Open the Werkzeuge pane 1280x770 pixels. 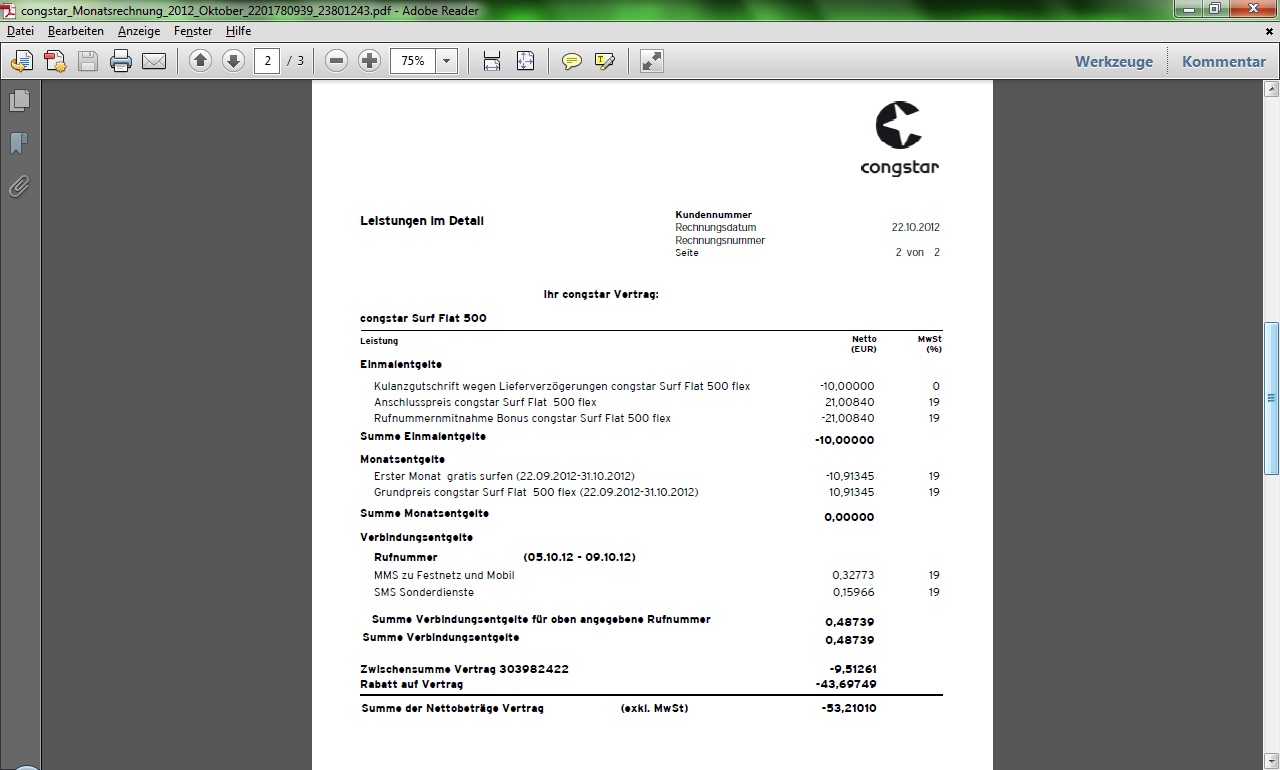1114,61
